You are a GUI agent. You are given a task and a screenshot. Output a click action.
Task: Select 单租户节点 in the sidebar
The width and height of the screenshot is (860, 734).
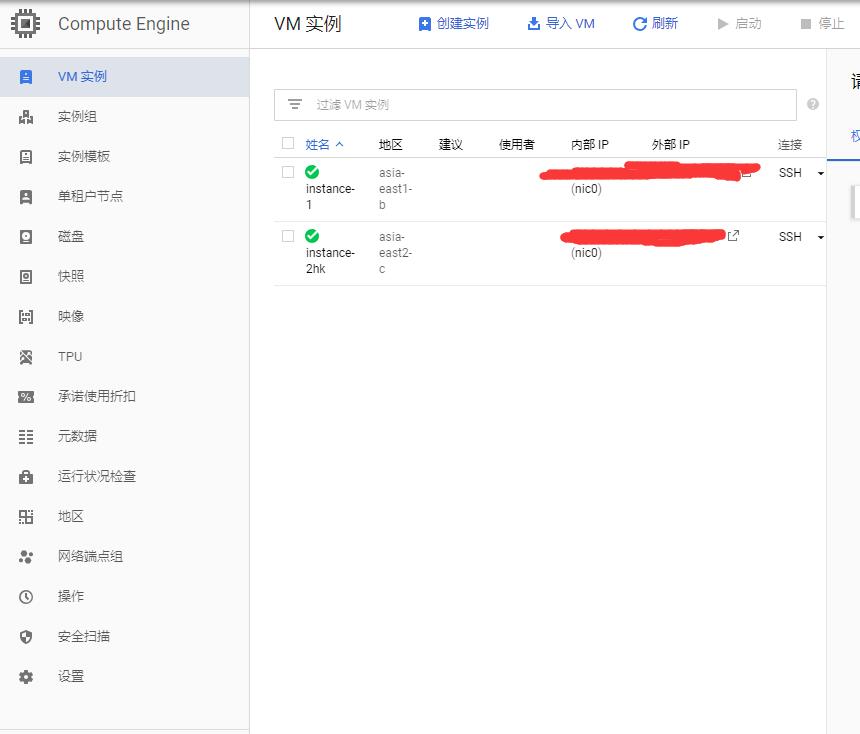(90, 196)
